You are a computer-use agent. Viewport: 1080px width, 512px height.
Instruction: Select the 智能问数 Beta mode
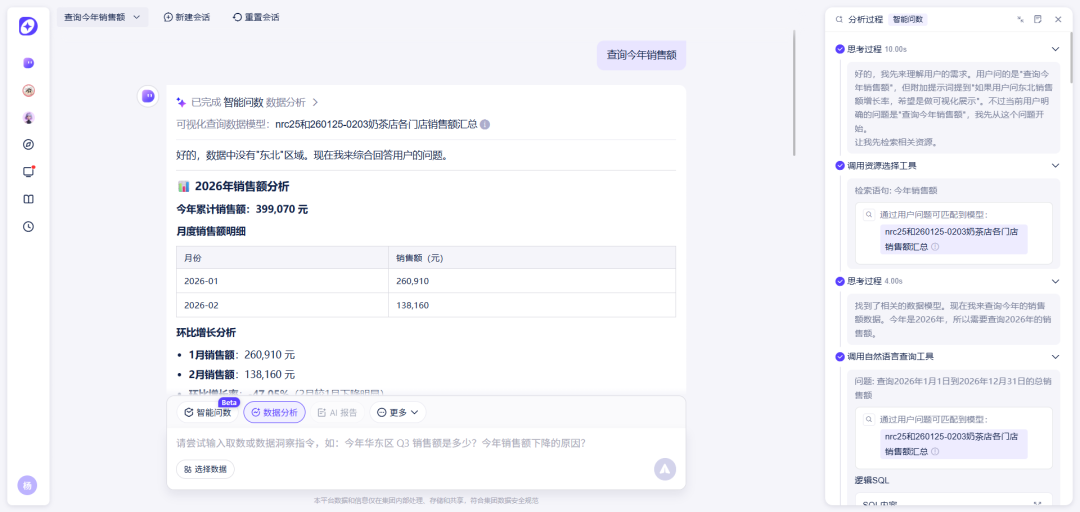207,412
